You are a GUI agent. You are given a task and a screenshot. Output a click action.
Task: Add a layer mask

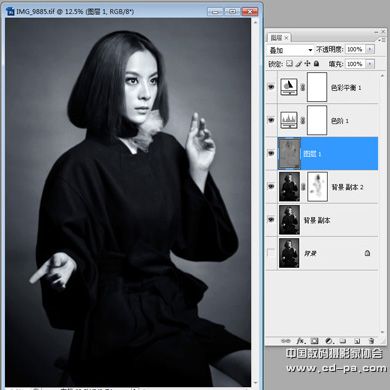pyautogui.click(x=314, y=341)
